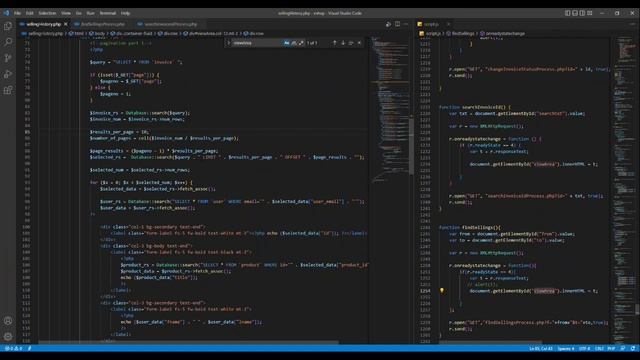
Task: Click body breadcrumb in left editor
Action: coord(99,33)
